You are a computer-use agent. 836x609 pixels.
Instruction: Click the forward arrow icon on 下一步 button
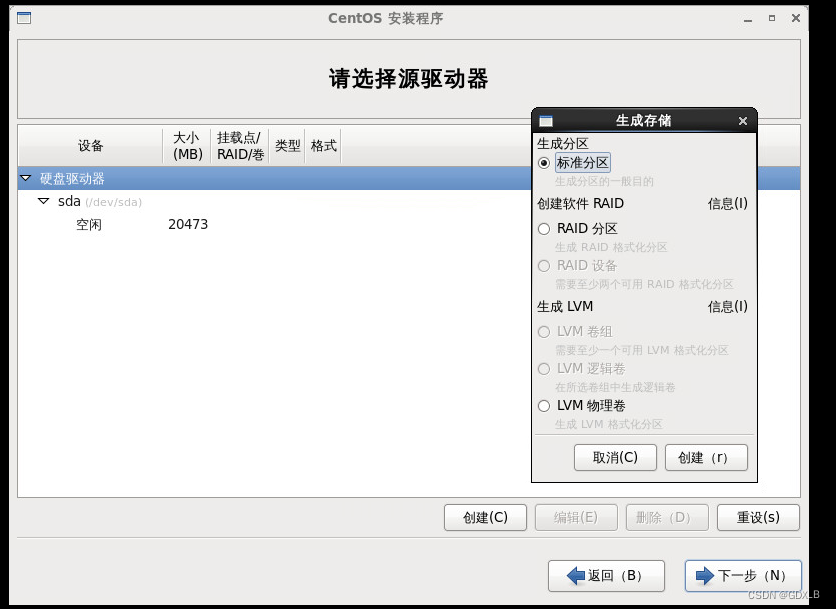click(703, 575)
